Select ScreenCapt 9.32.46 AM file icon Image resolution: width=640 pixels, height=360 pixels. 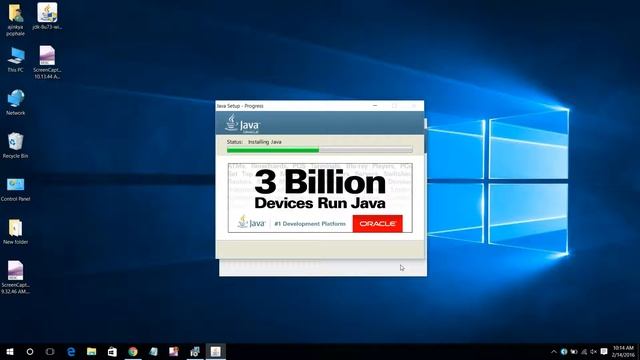(16, 277)
